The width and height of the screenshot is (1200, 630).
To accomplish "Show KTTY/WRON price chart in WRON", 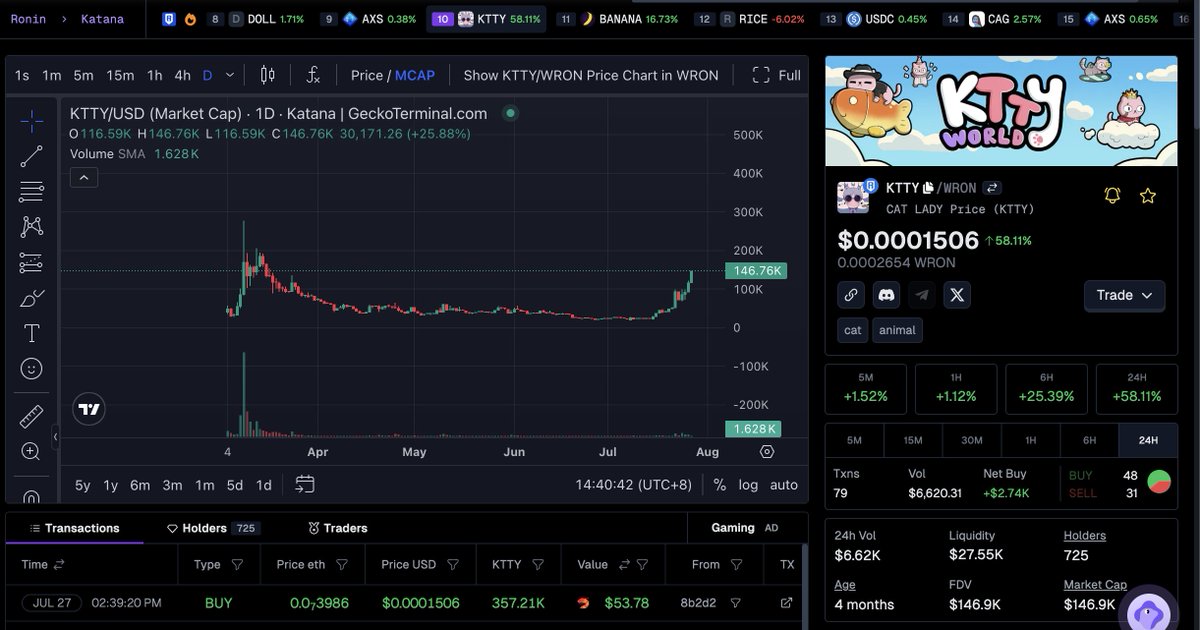I will click(x=591, y=75).
